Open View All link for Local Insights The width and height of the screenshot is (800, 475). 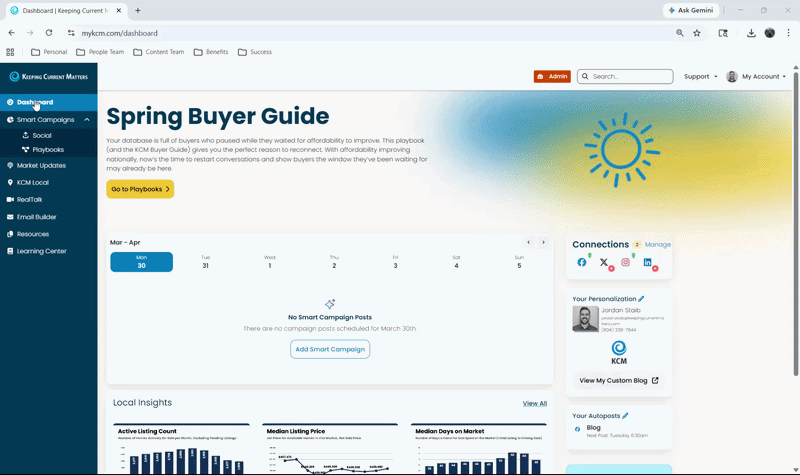535,404
